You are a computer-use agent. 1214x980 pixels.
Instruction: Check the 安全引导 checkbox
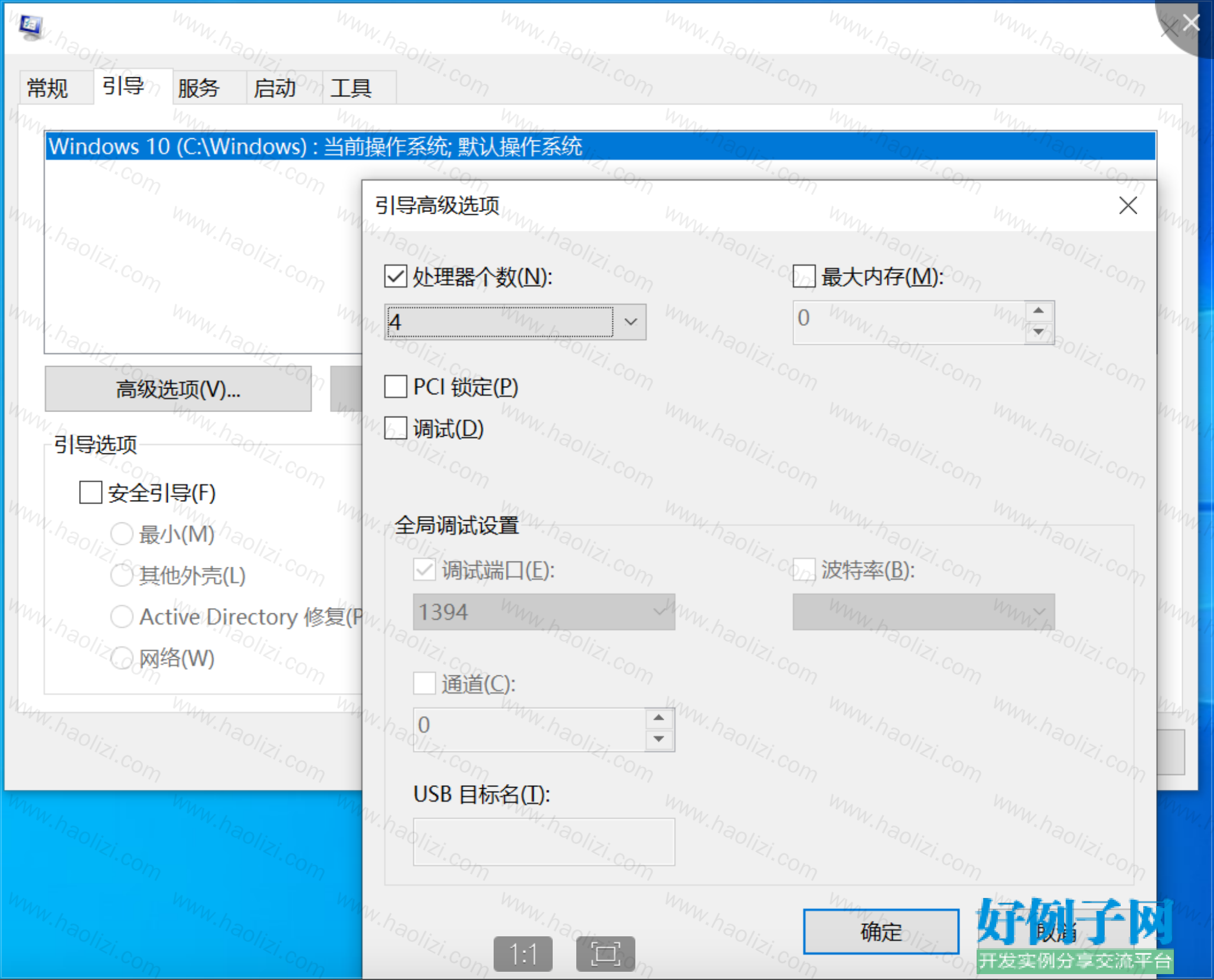pos(90,492)
